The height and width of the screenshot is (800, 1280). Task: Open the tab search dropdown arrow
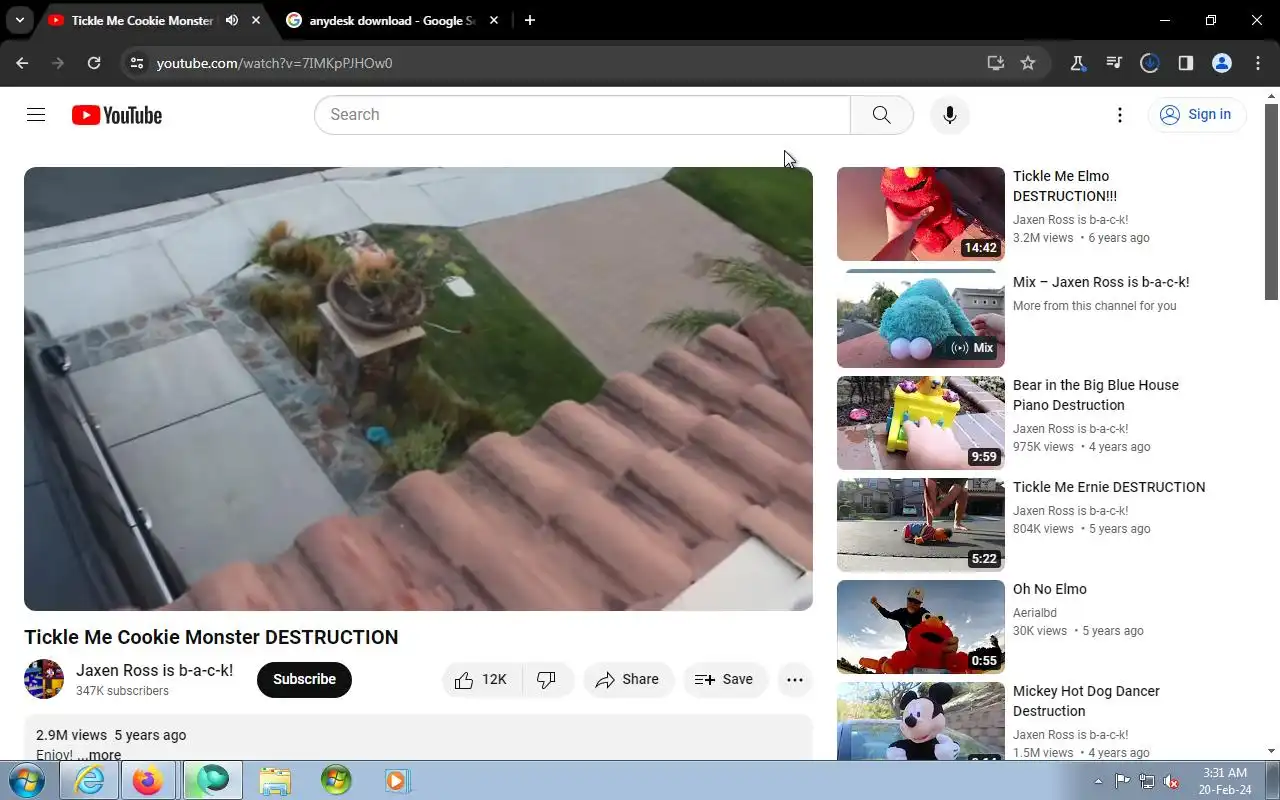pyautogui.click(x=19, y=20)
